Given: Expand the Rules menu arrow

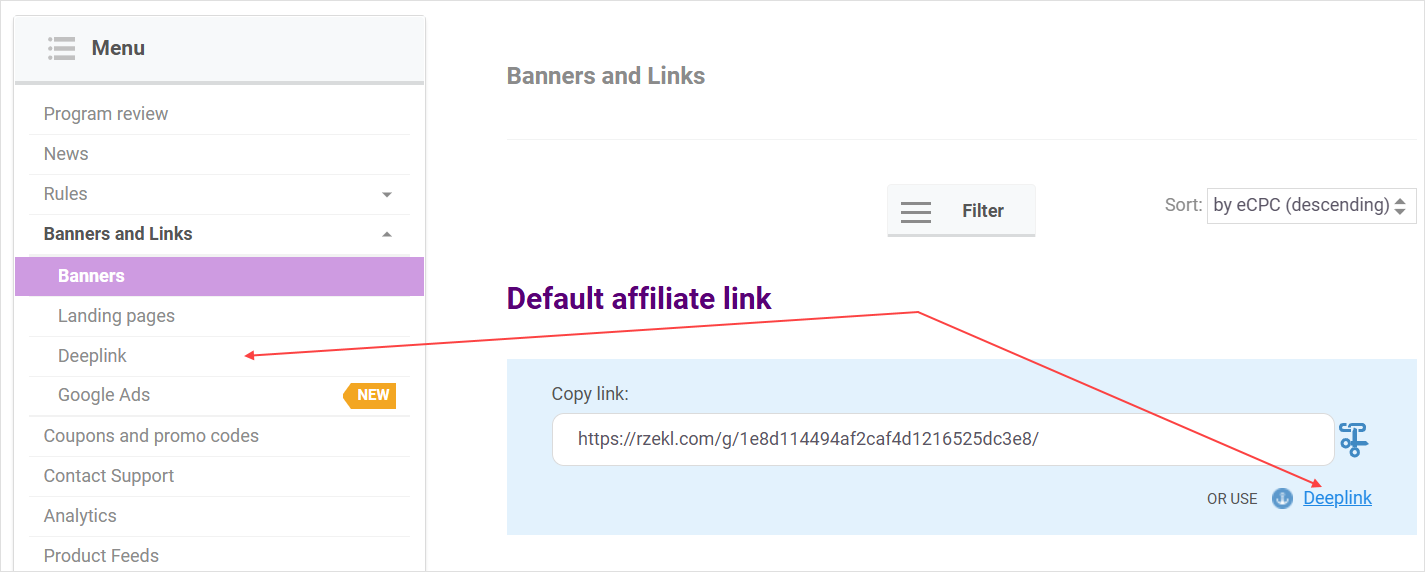Looking at the screenshot, I should tap(387, 195).
